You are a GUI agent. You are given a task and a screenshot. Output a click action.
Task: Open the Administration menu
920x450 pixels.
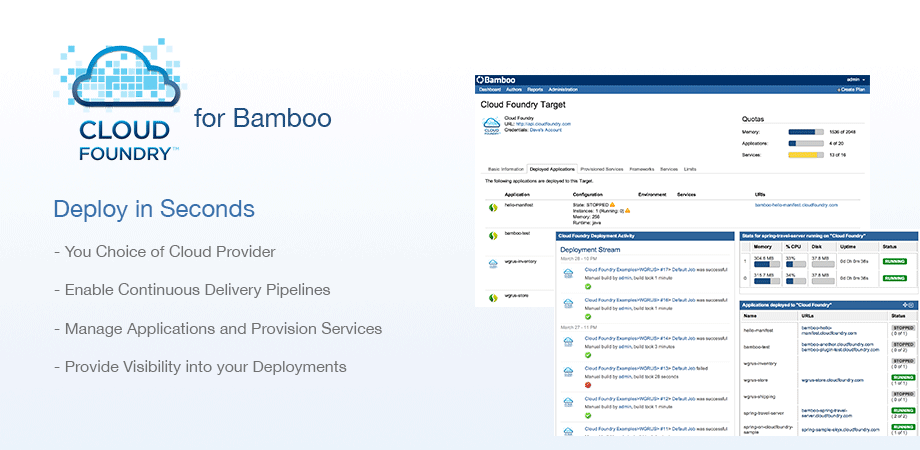(563, 90)
